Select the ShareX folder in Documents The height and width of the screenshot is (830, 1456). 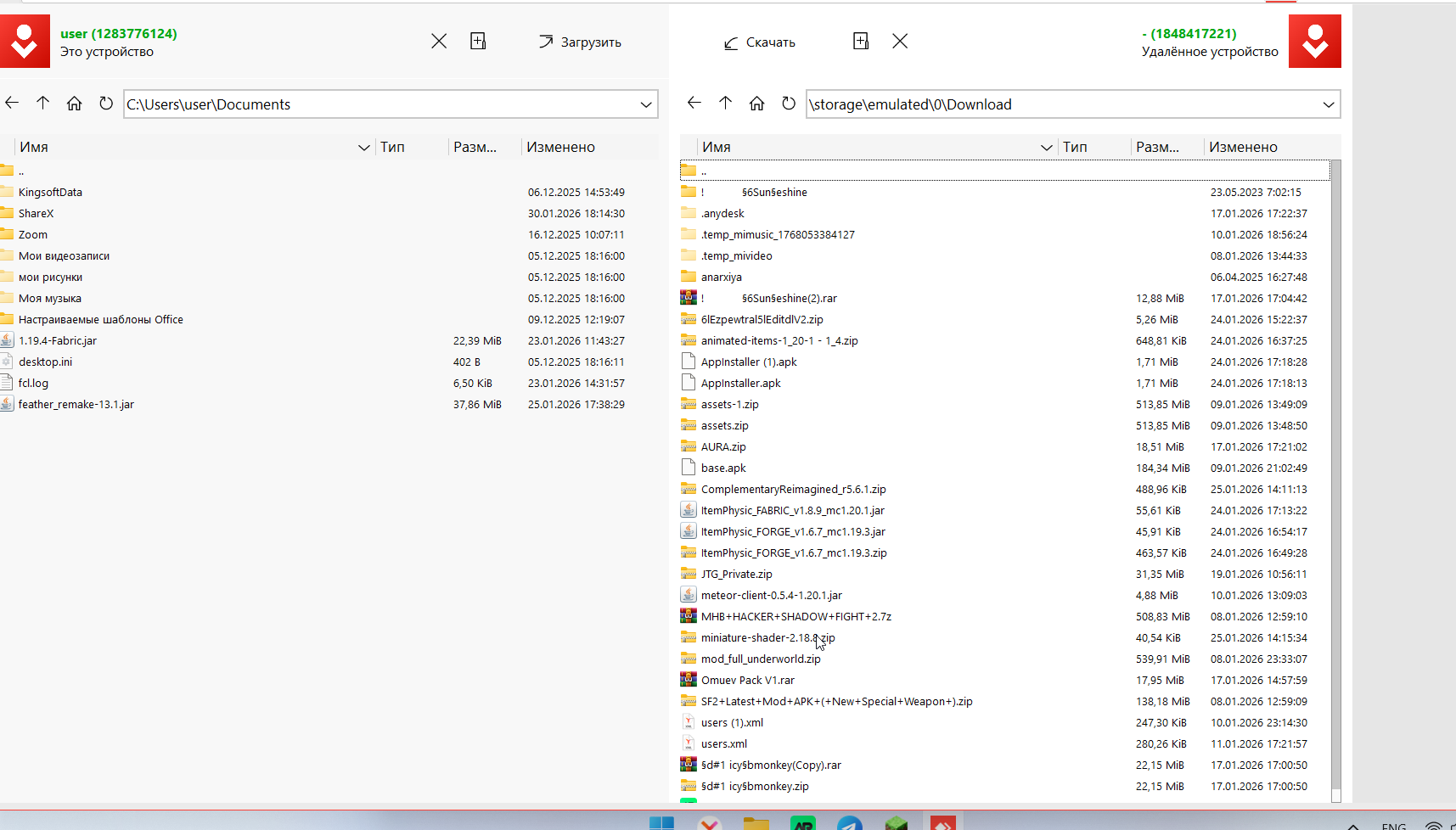click(x=36, y=214)
